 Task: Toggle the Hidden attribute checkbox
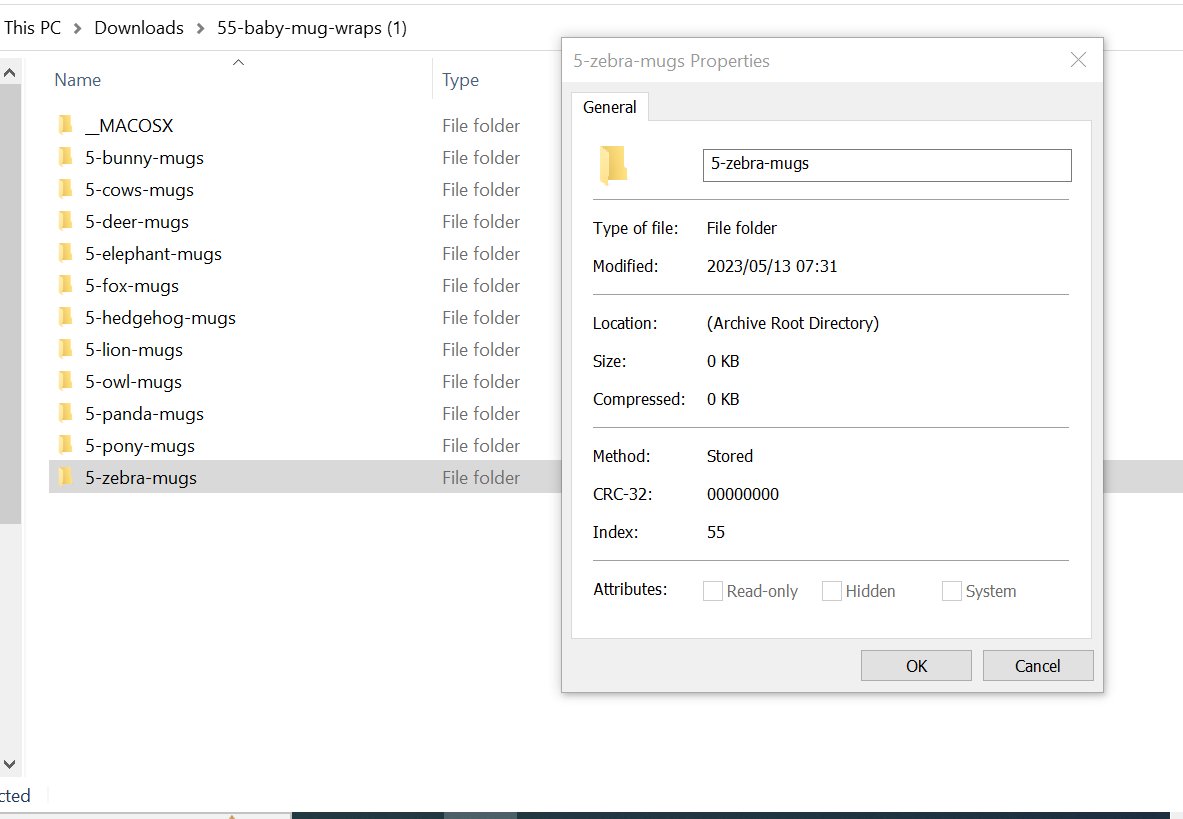click(x=831, y=591)
